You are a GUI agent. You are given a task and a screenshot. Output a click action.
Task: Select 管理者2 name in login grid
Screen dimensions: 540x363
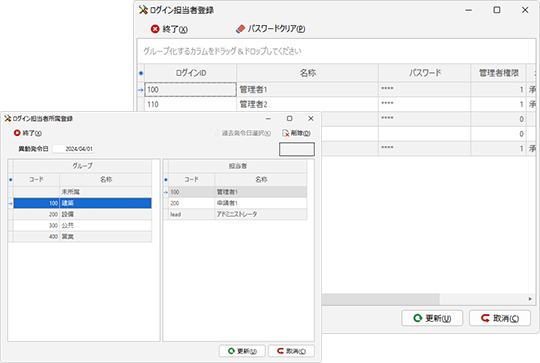point(308,104)
